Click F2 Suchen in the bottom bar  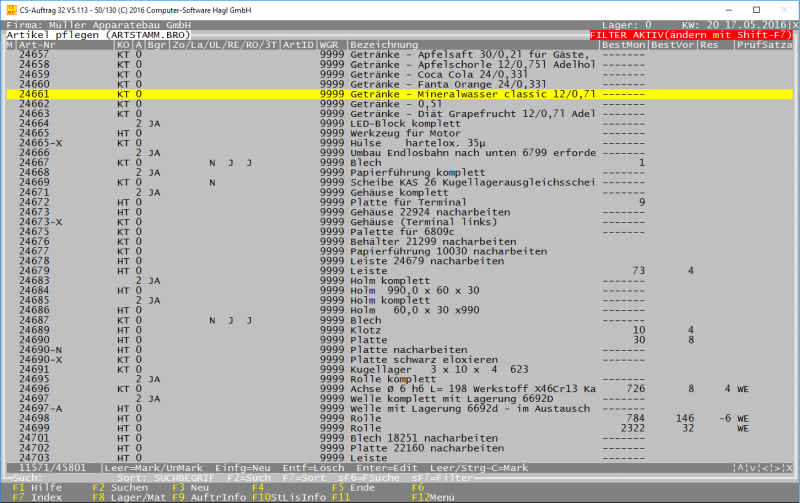click(x=112, y=486)
